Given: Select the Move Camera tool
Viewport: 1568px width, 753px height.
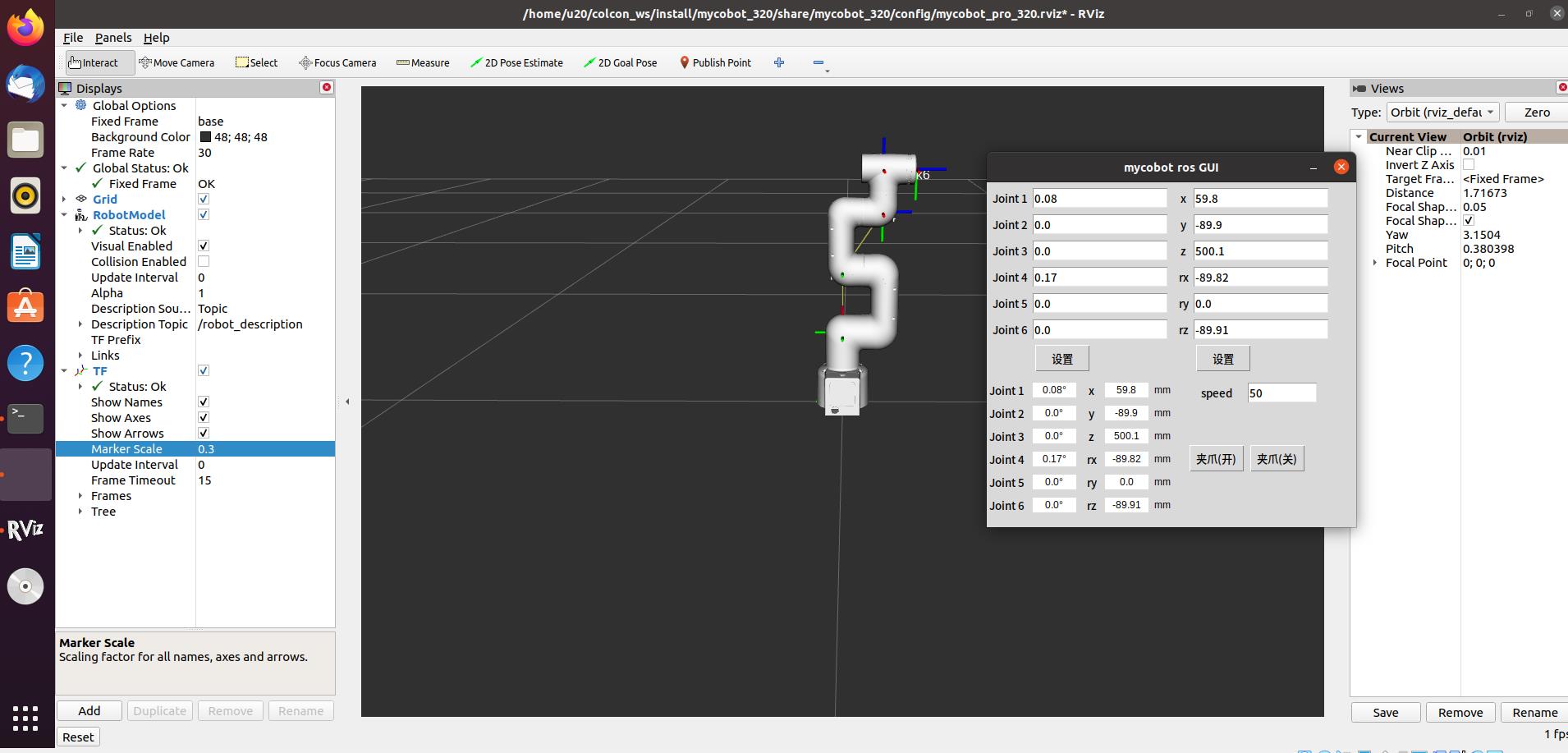Looking at the screenshot, I should click(x=177, y=62).
